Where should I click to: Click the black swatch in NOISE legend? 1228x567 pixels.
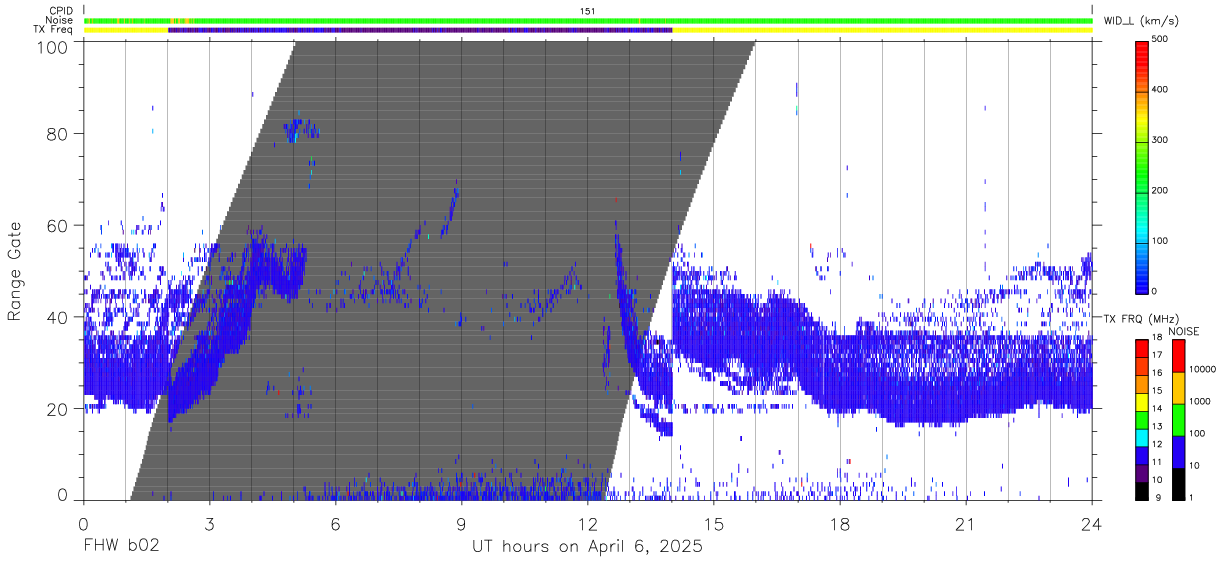tap(1178, 482)
